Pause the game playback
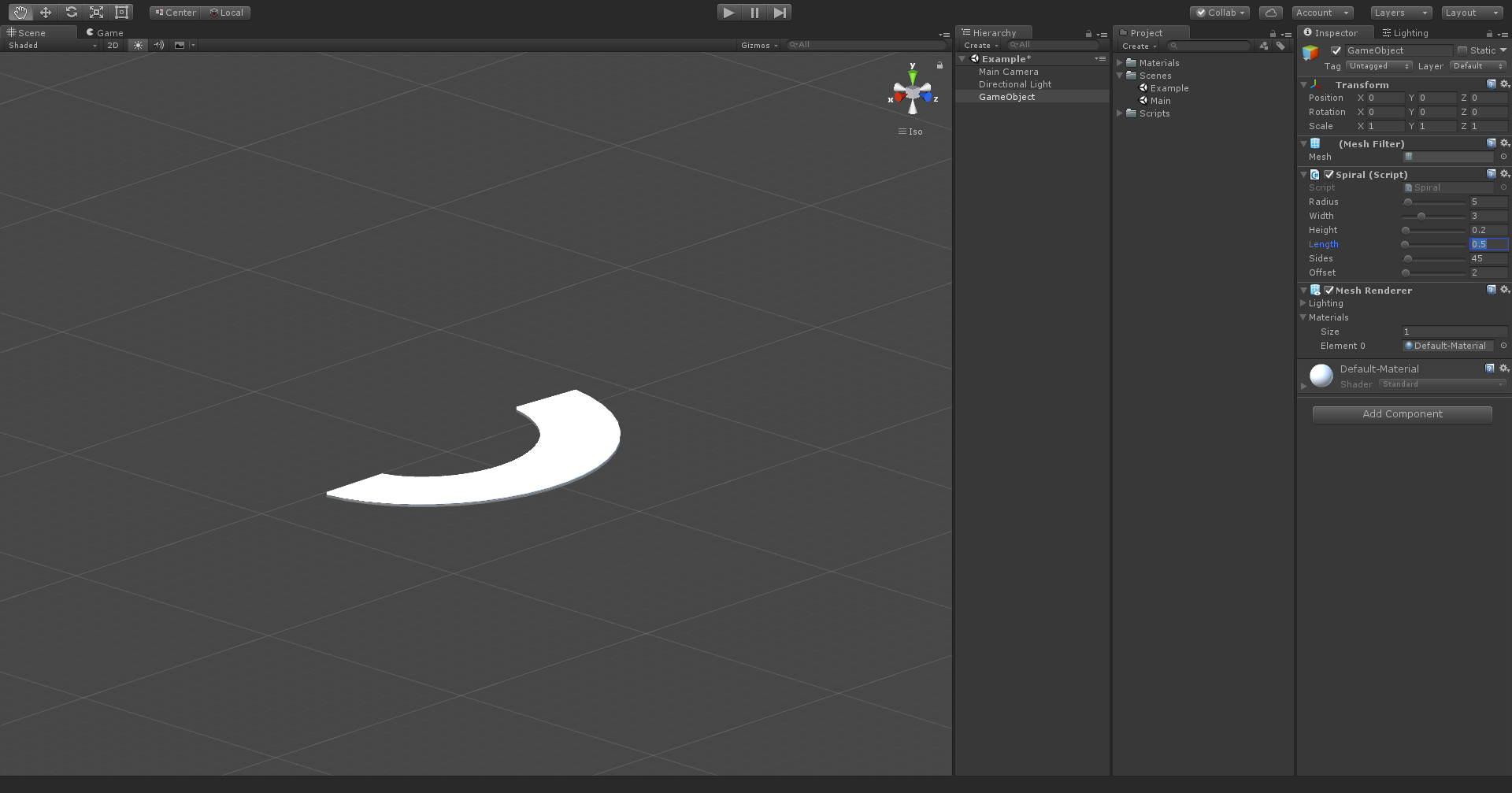 754,13
